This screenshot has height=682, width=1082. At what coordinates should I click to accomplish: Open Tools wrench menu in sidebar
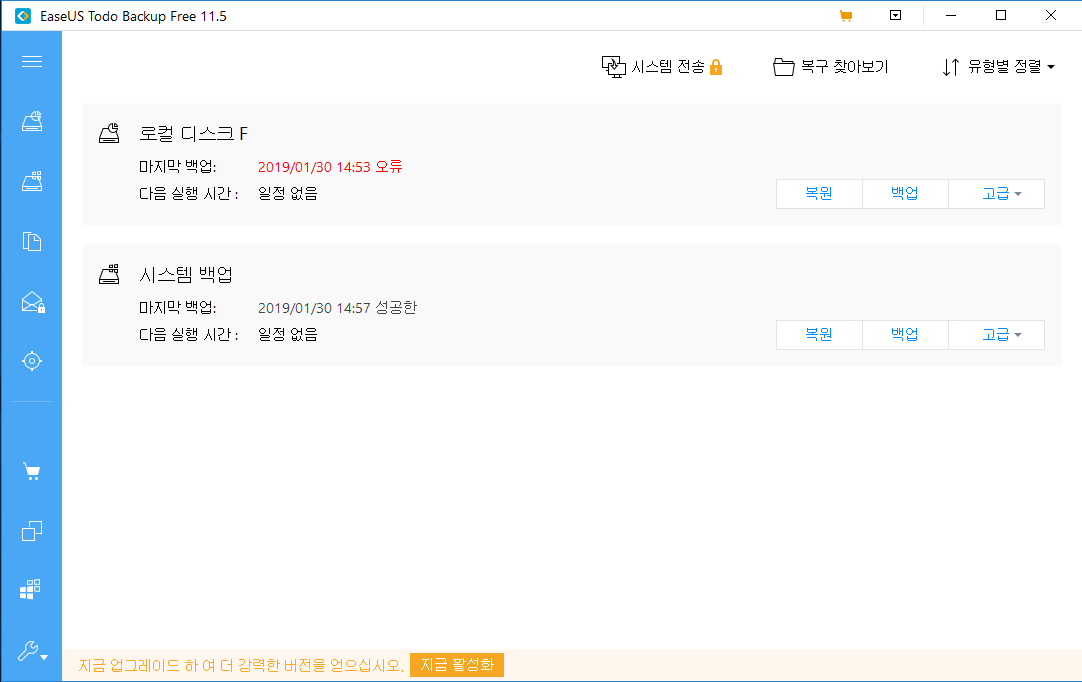32,651
